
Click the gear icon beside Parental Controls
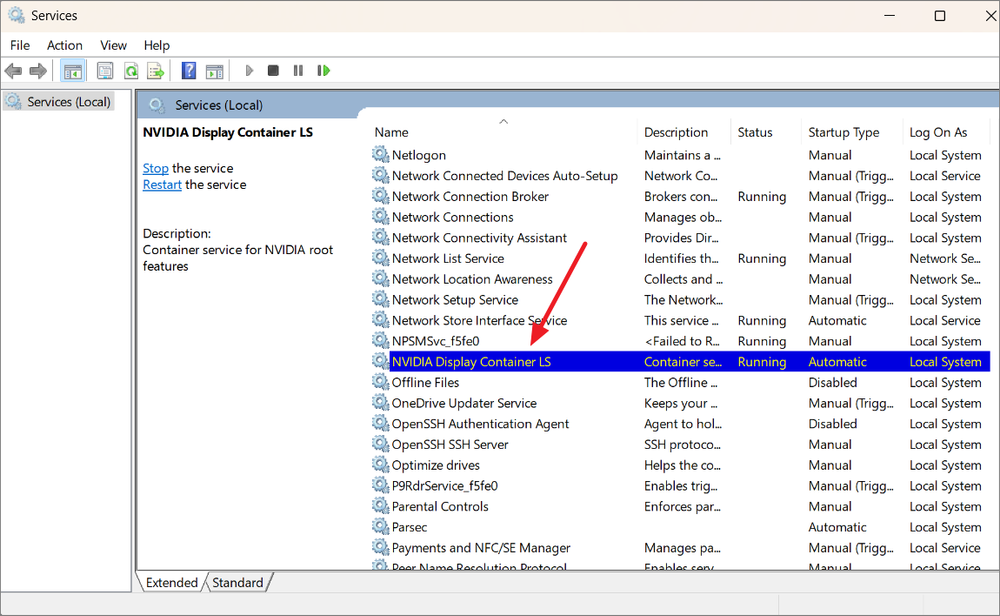click(381, 506)
